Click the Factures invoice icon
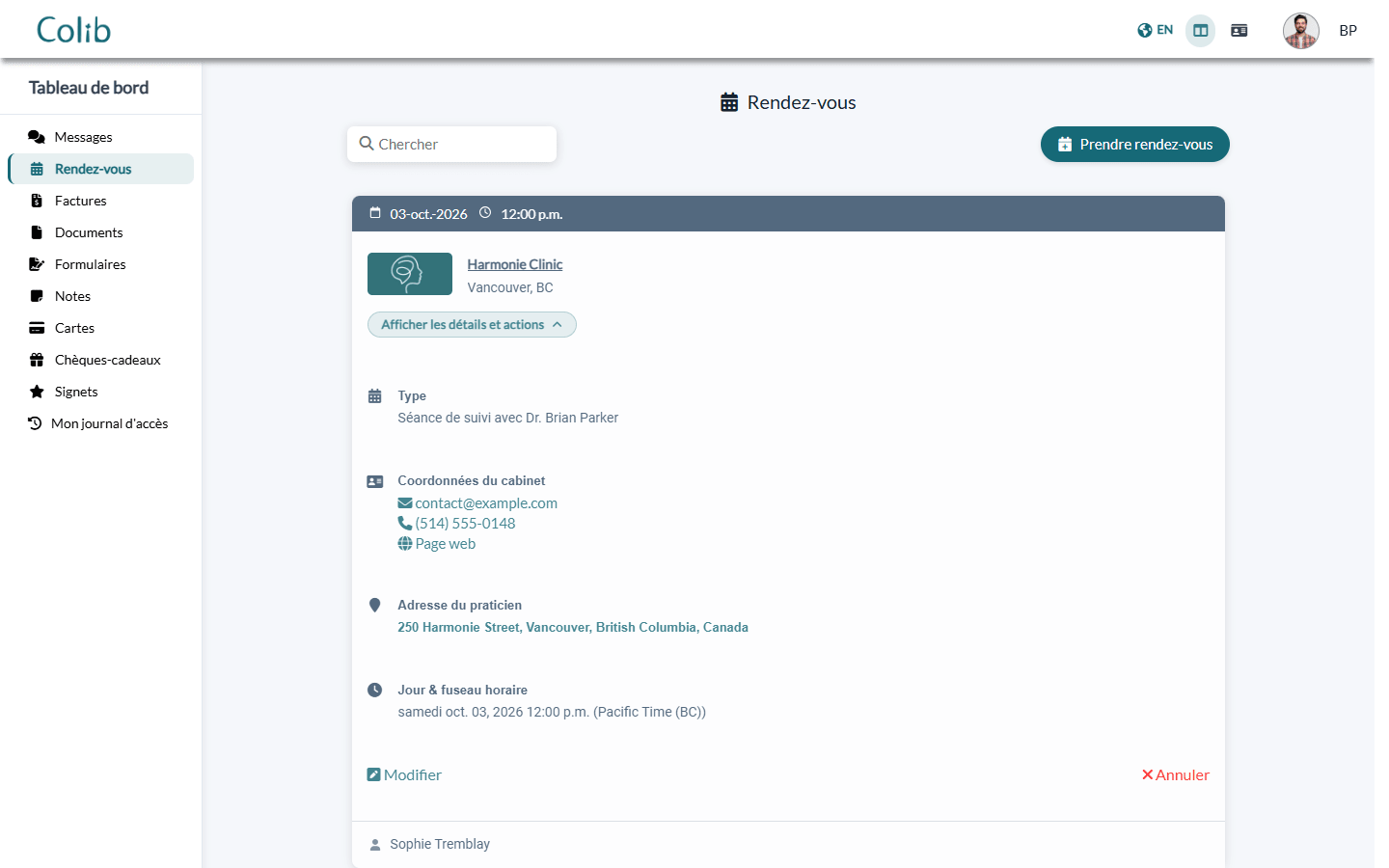The width and height of the screenshot is (1389, 868). [x=37, y=201]
